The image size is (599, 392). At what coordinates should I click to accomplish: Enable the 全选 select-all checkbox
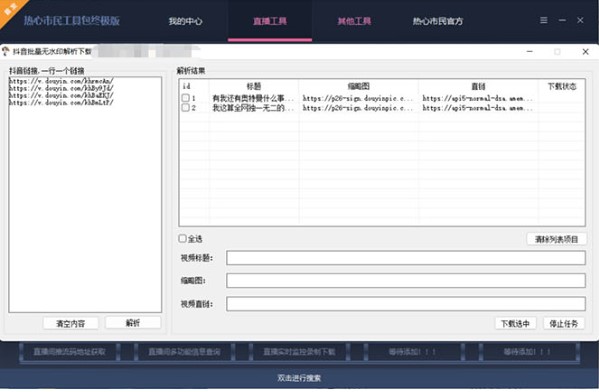click(x=183, y=239)
